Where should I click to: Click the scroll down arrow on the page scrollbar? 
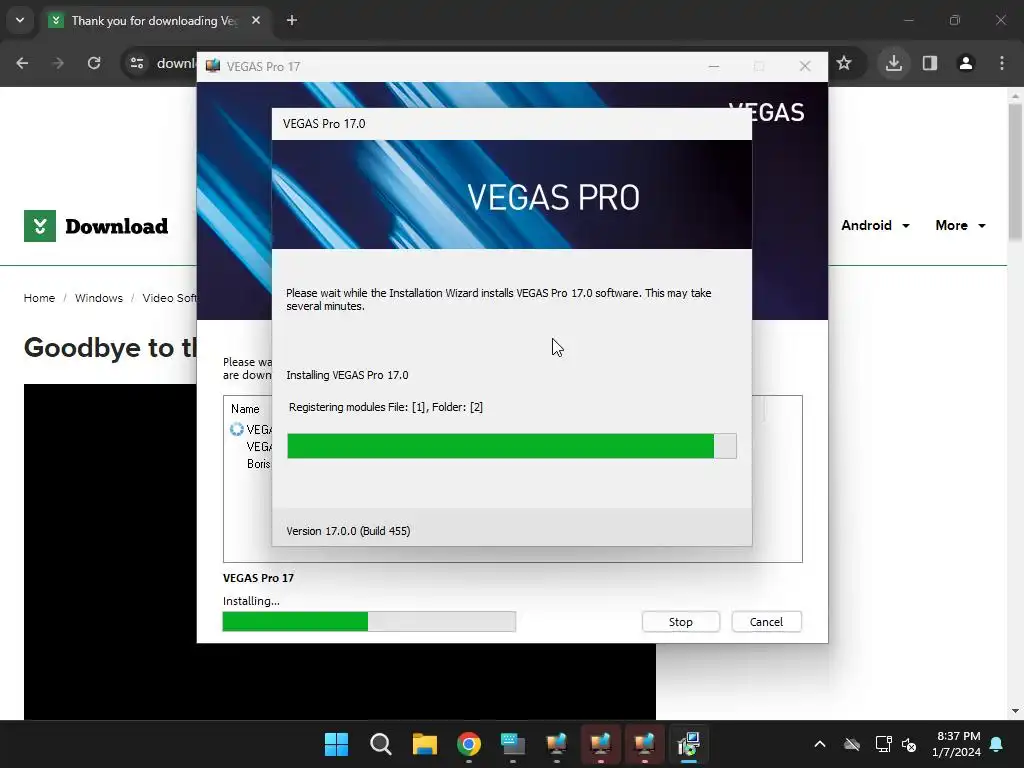click(1015, 711)
